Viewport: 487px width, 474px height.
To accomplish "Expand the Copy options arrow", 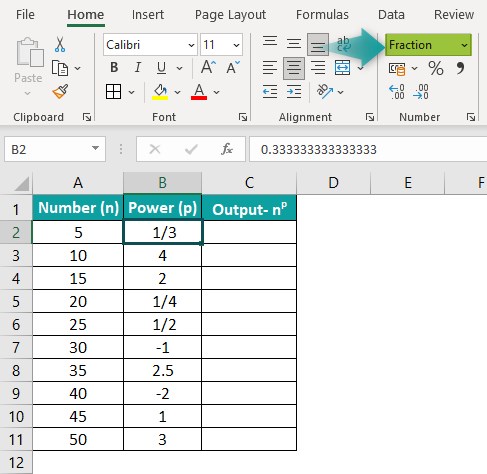I will pyautogui.click(x=78, y=68).
